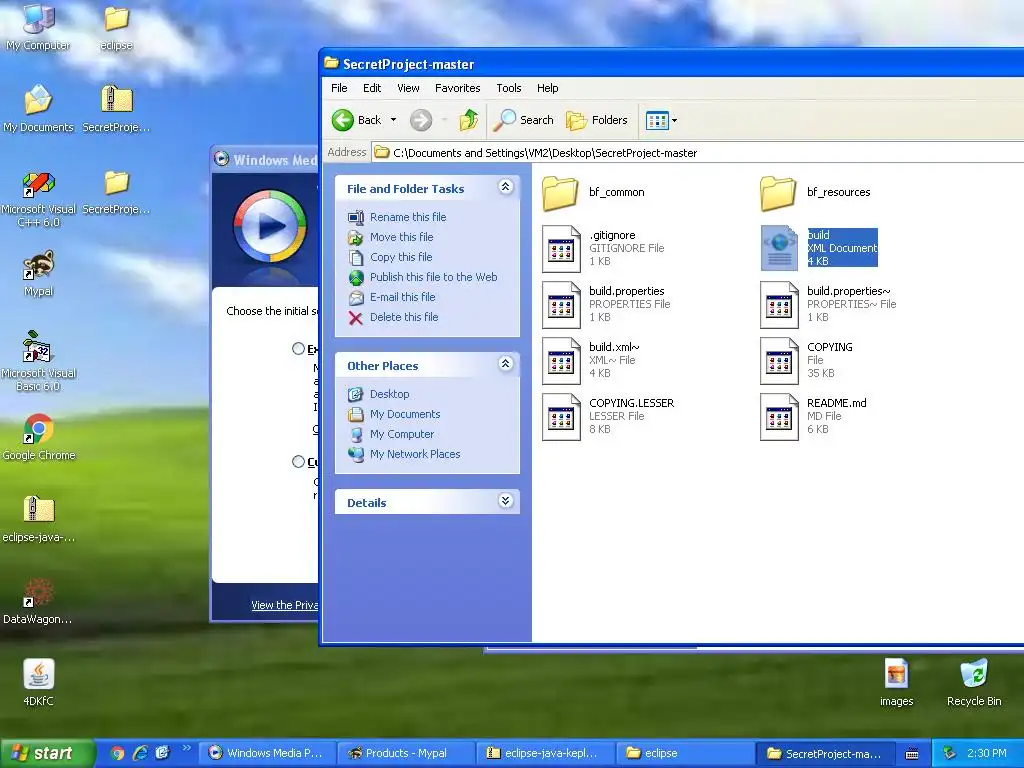Collapse the Other Places panel
The height and width of the screenshot is (768, 1024).
(x=505, y=364)
